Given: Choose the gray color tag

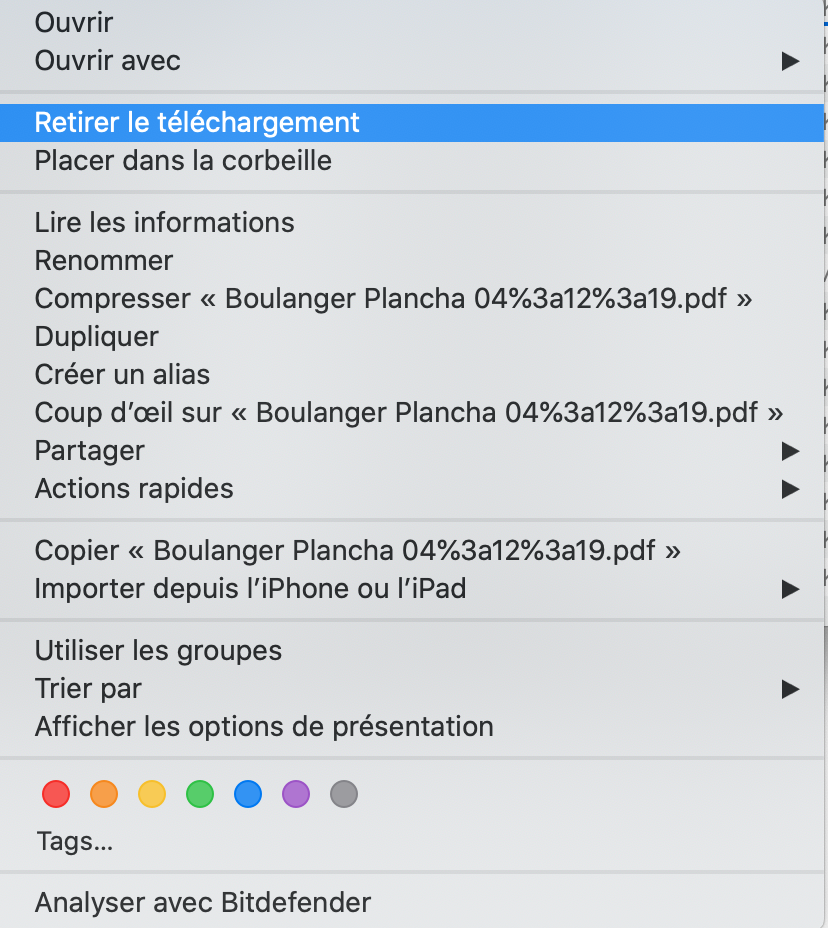Looking at the screenshot, I should pyautogui.click(x=344, y=795).
